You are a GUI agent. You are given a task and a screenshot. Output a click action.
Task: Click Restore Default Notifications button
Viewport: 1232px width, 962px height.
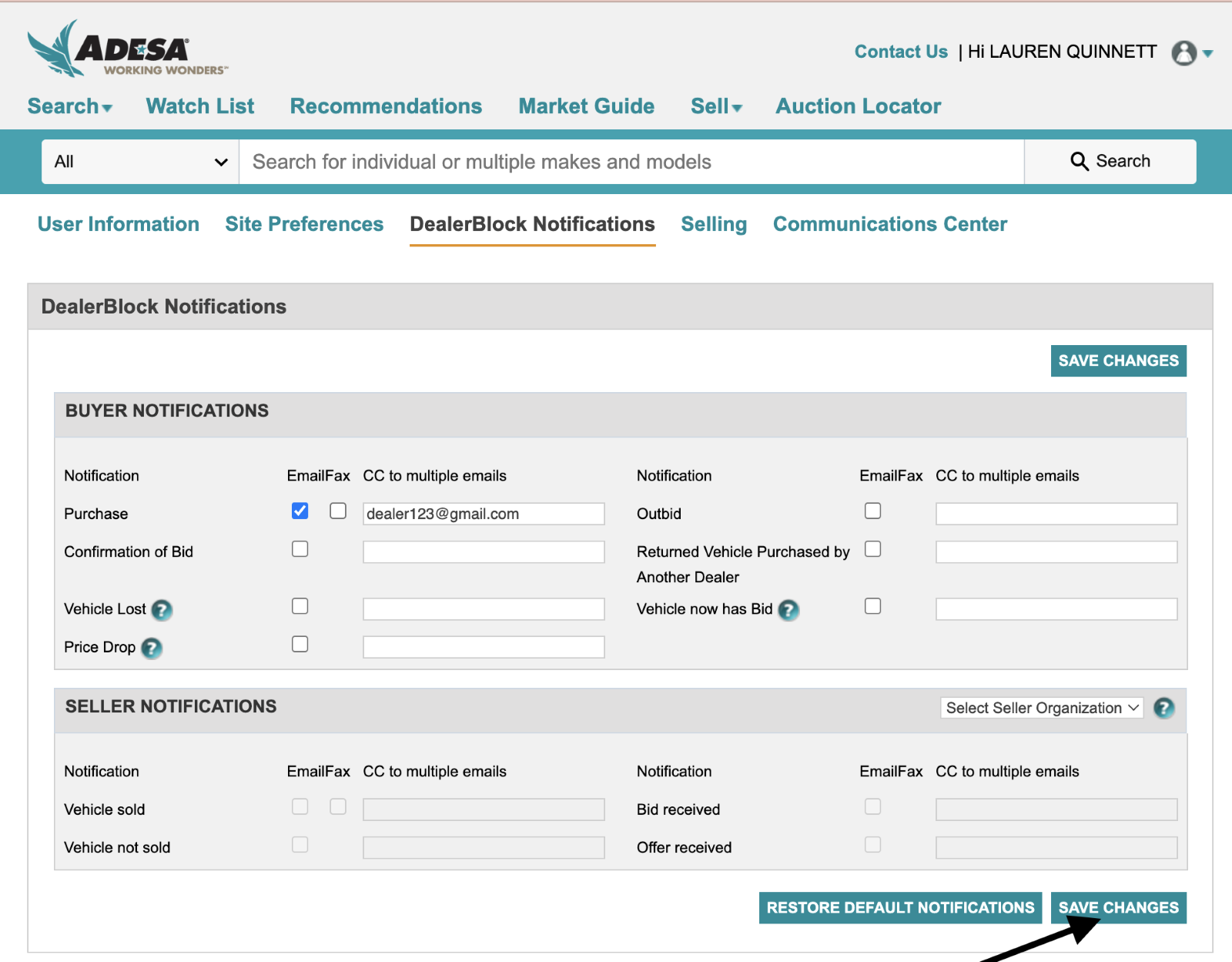(900, 907)
